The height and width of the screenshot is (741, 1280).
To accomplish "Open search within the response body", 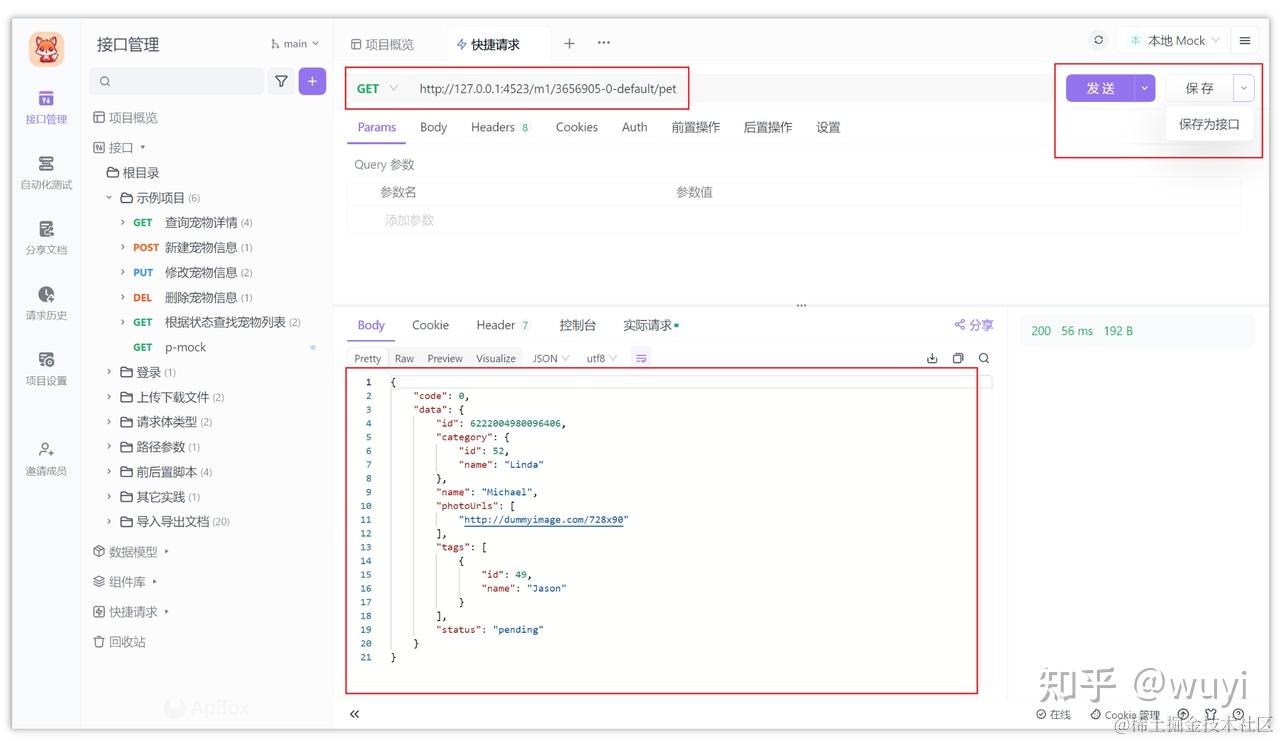I will pos(983,357).
